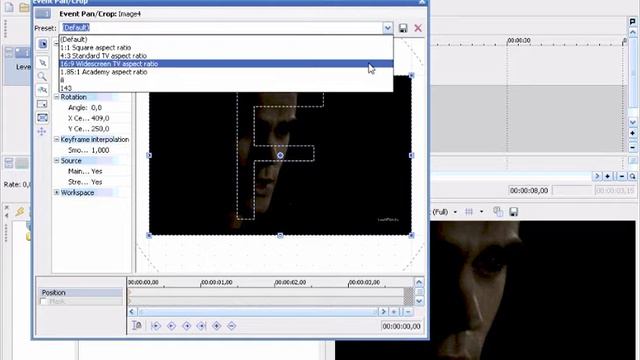Delete the selected preset with red X

(418, 28)
